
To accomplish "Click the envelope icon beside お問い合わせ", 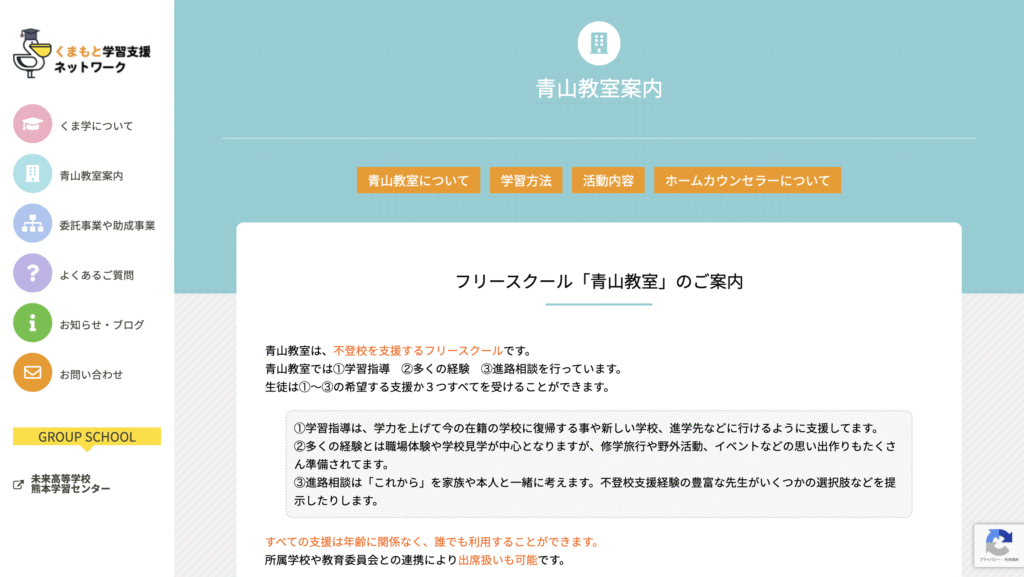I will (x=33, y=373).
